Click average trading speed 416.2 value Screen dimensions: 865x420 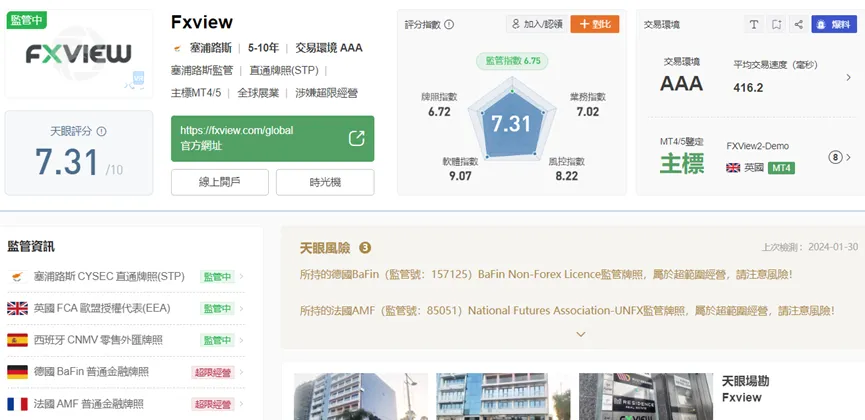(748, 87)
